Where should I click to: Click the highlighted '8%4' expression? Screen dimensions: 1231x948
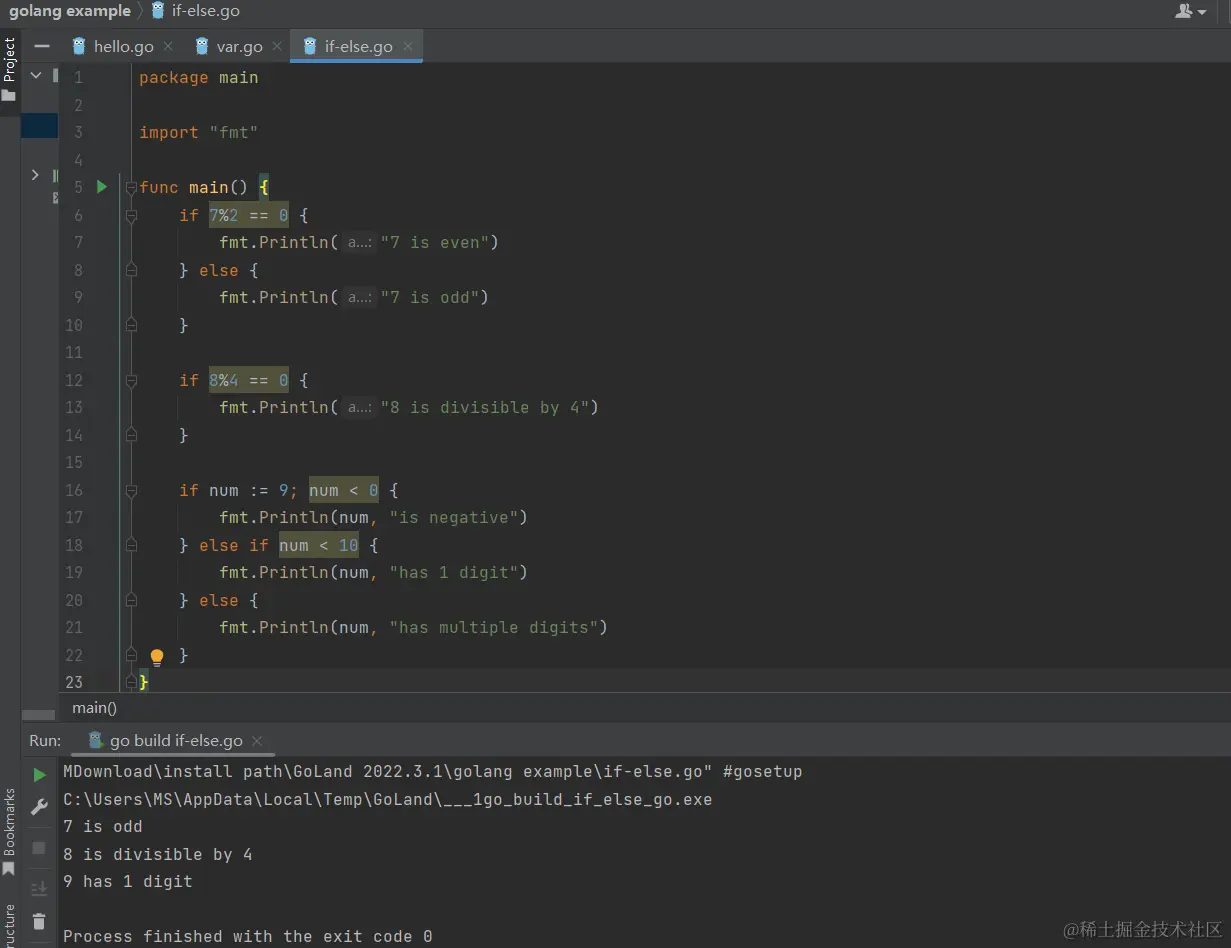[224, 380]
